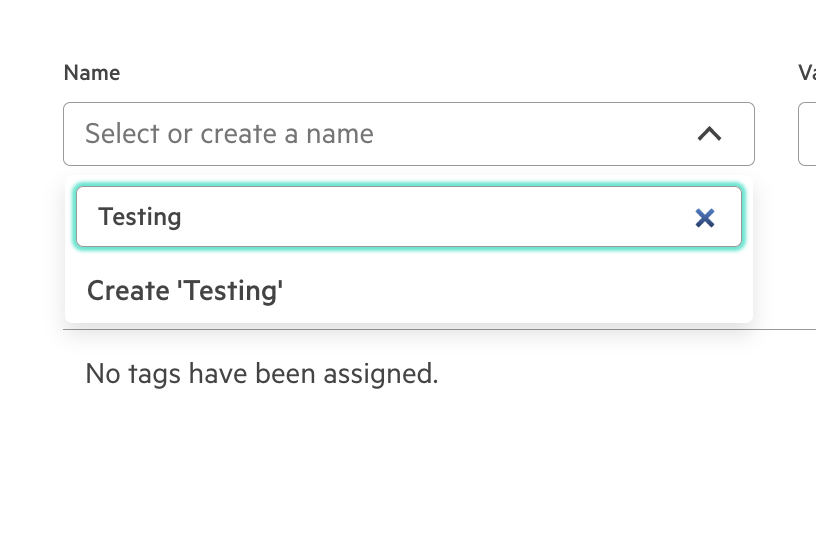Focus the name filter box containing 'Testing'
Viewport: 816px width, 560px height.
tap(380, 217)
